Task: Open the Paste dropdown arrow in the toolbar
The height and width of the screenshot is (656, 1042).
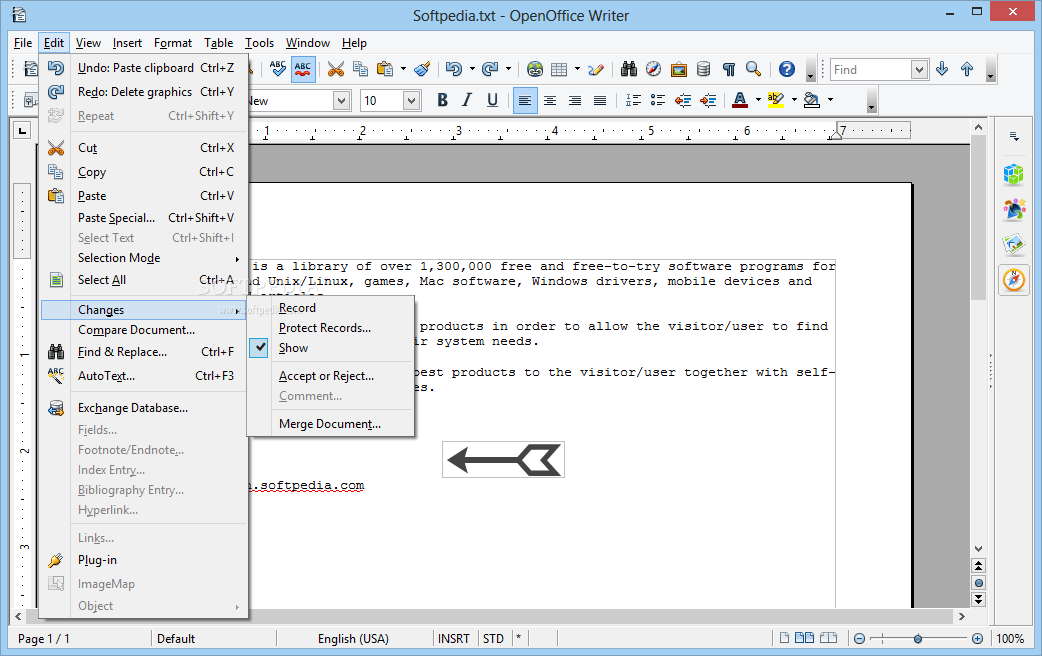Action: pos(403,69)
